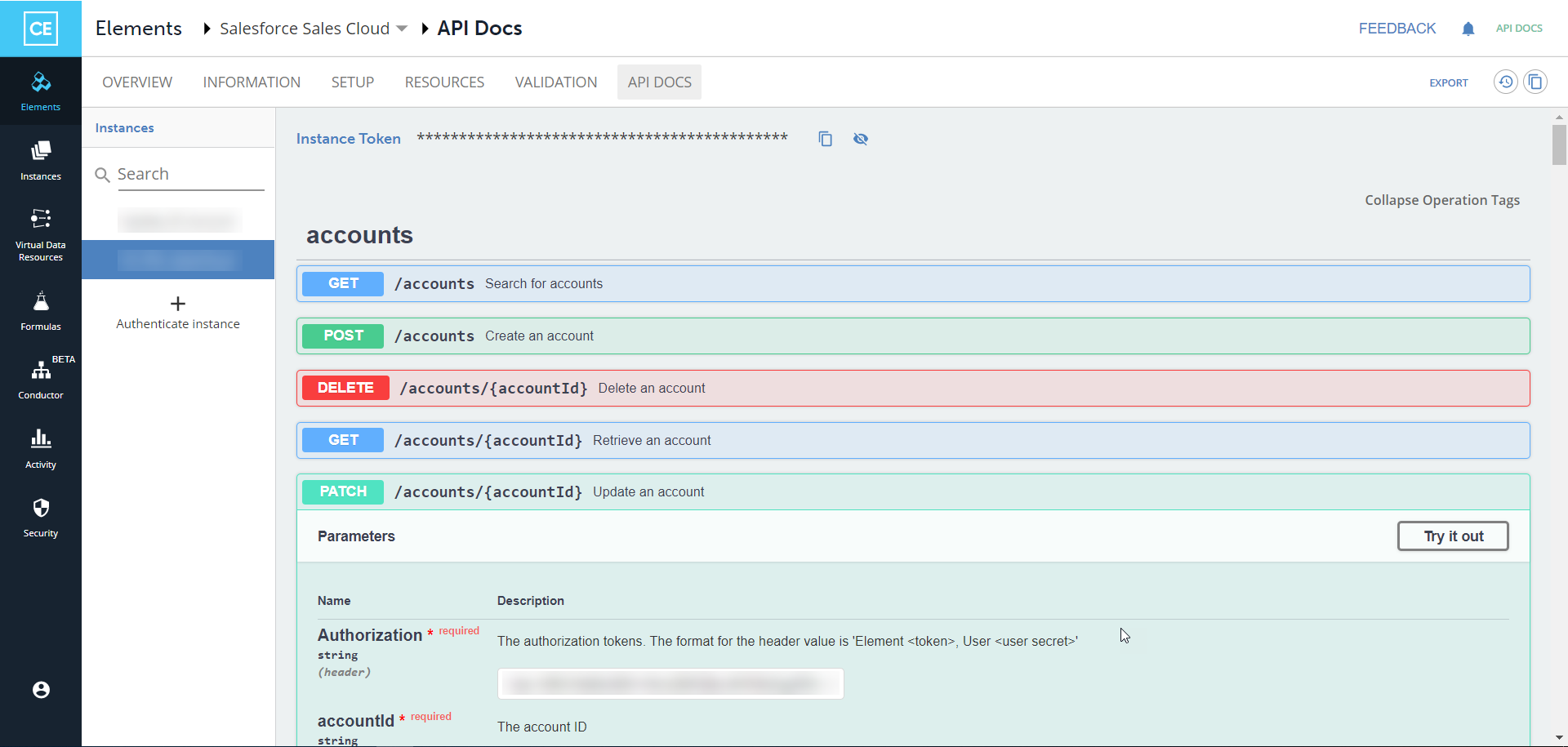This screenshot has width=1568, height=747.
Task: Switch to the VALIDATION tab
Action: click(x=555, y=82)
